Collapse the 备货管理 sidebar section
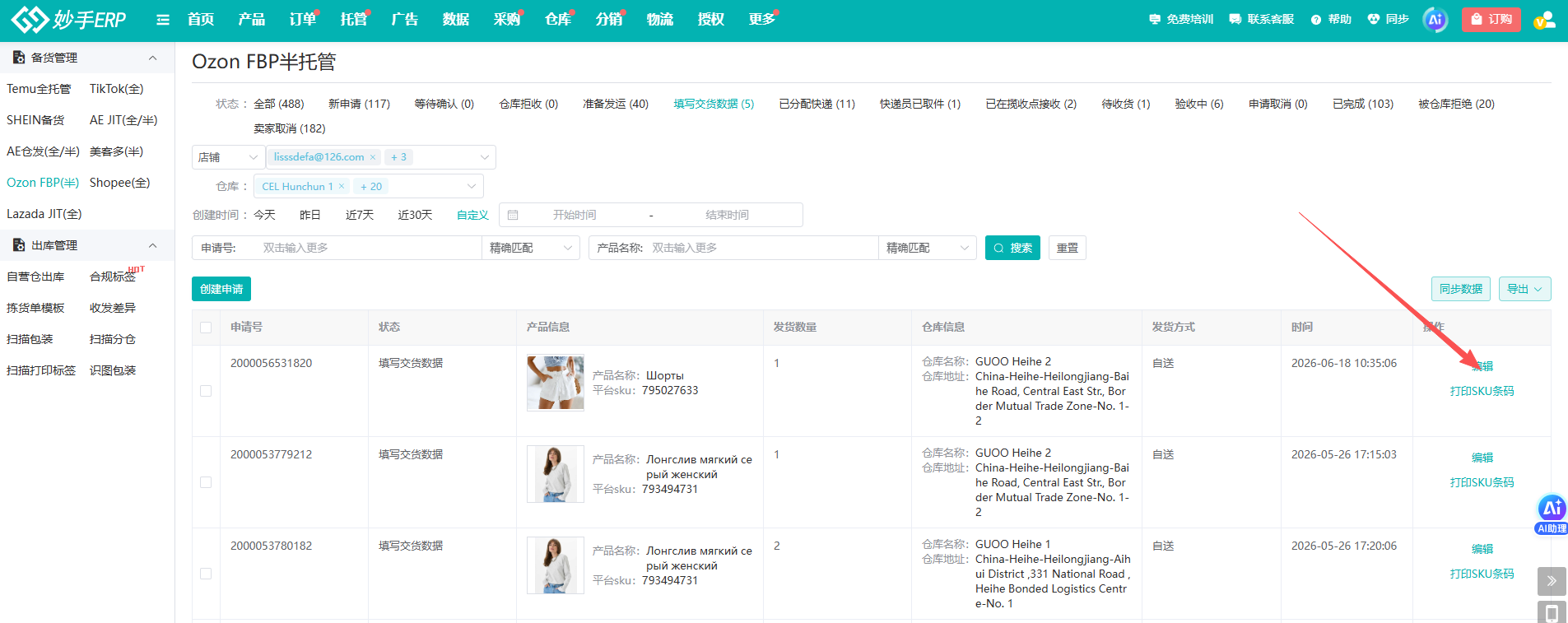 coord(152,58)
